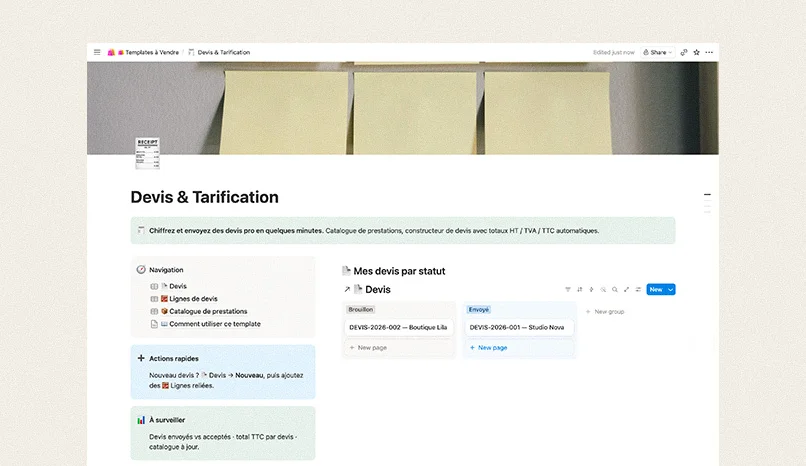
Task: Open the three-dots page options menu
Action: coord(709,52)
